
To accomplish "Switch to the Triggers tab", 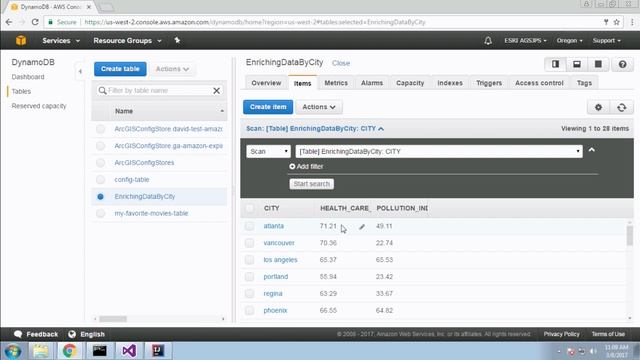I will pyautogui.click(x=489, y=83).
